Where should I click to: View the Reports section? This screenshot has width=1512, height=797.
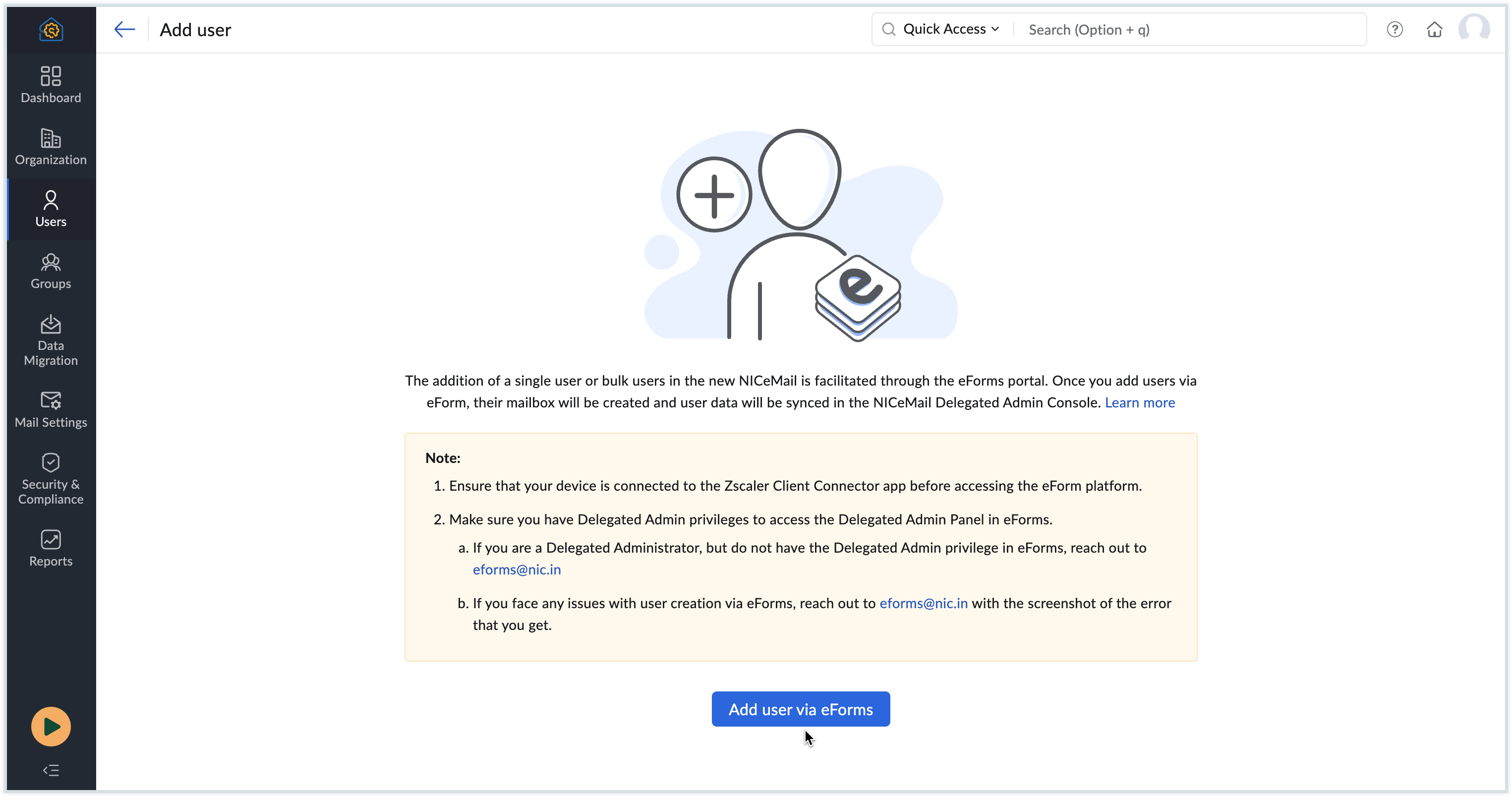click(x=51, y=548)
